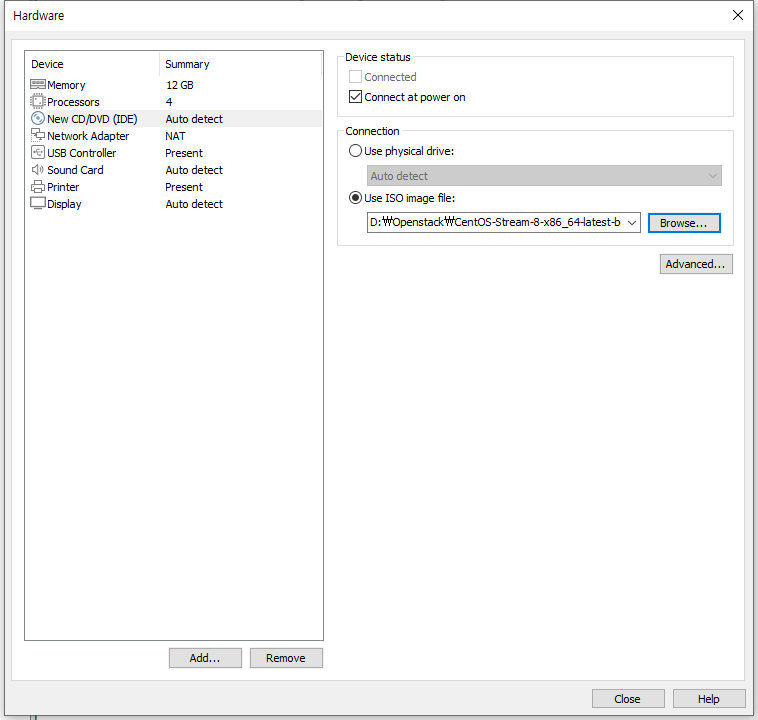Click Auto detect summary for Sound Card
Viewport: 758px width, 720px height.
click(194, 170)
